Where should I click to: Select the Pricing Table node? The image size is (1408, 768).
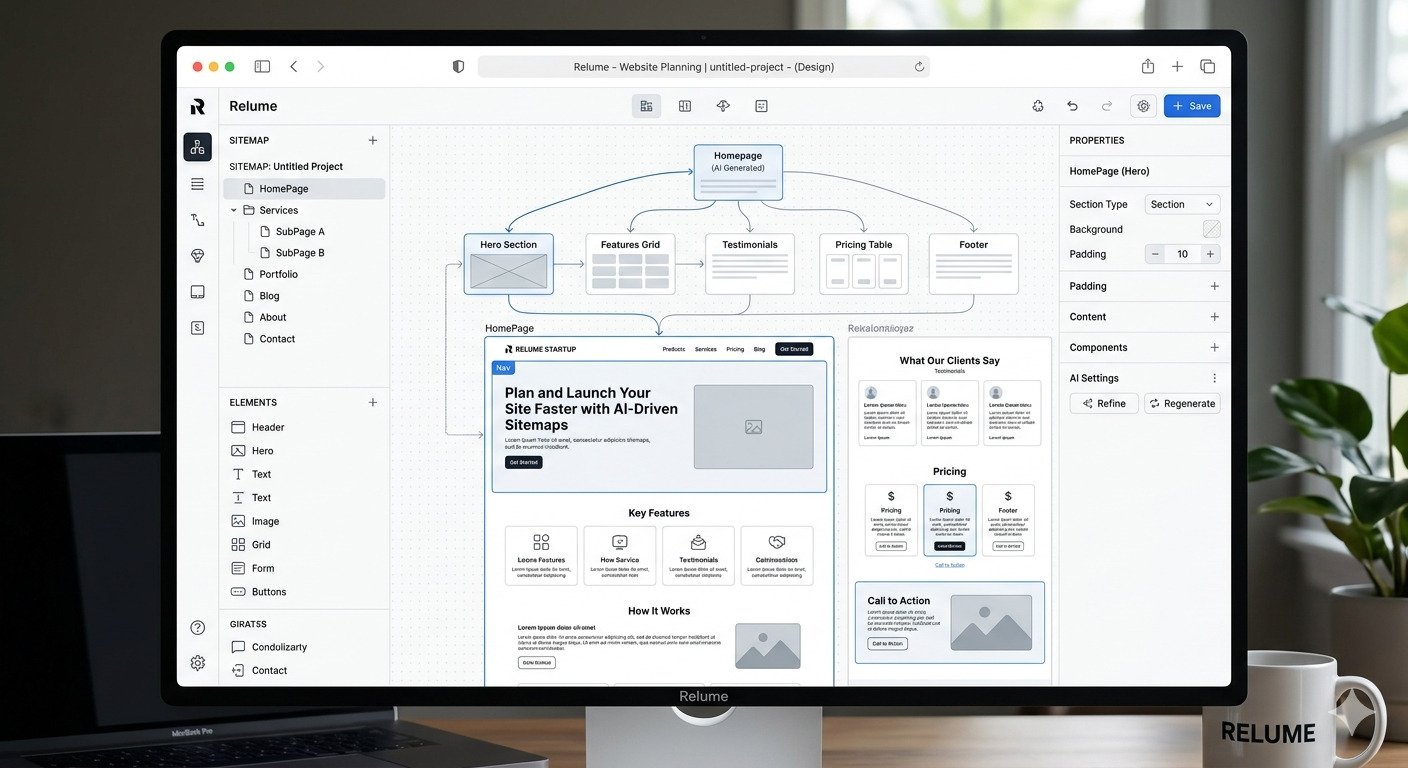coord(864,264)
